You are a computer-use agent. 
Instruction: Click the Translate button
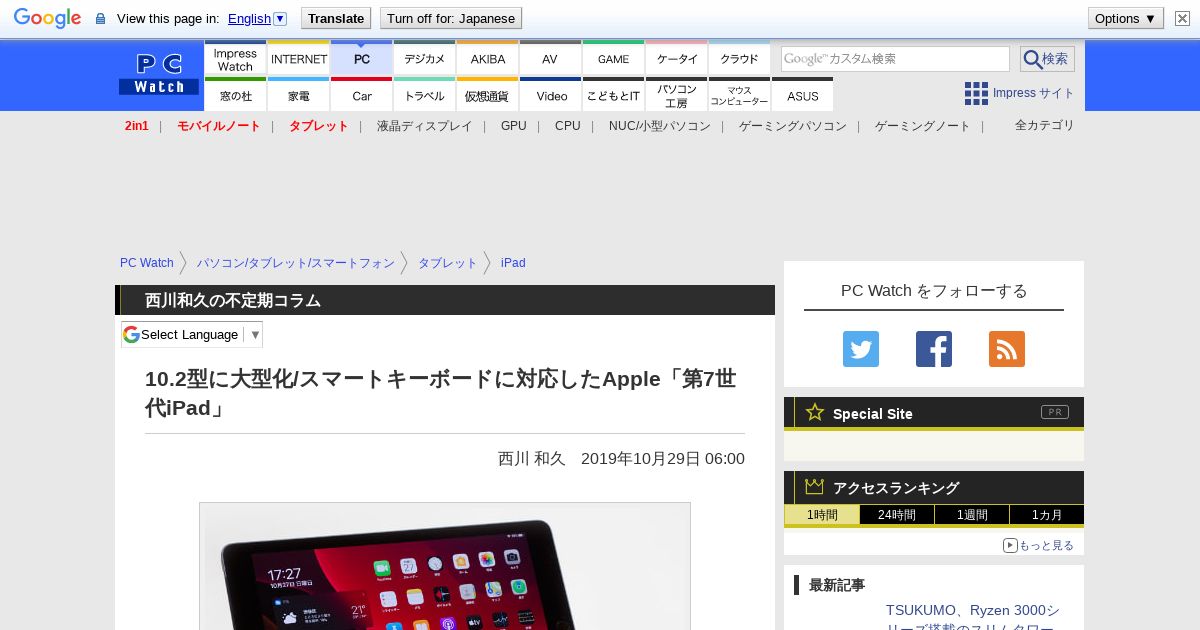[335, 18]
